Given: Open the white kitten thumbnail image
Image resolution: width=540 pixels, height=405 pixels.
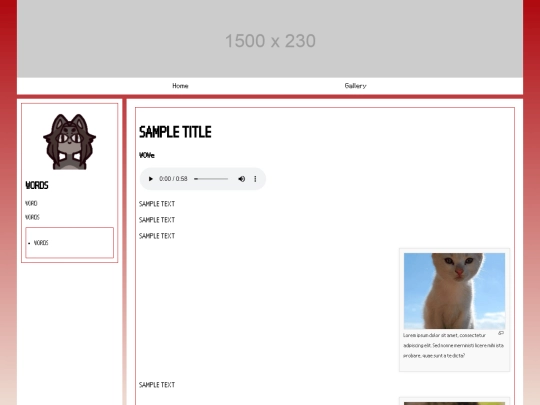Looking at the screenshot, I should 454,291.
